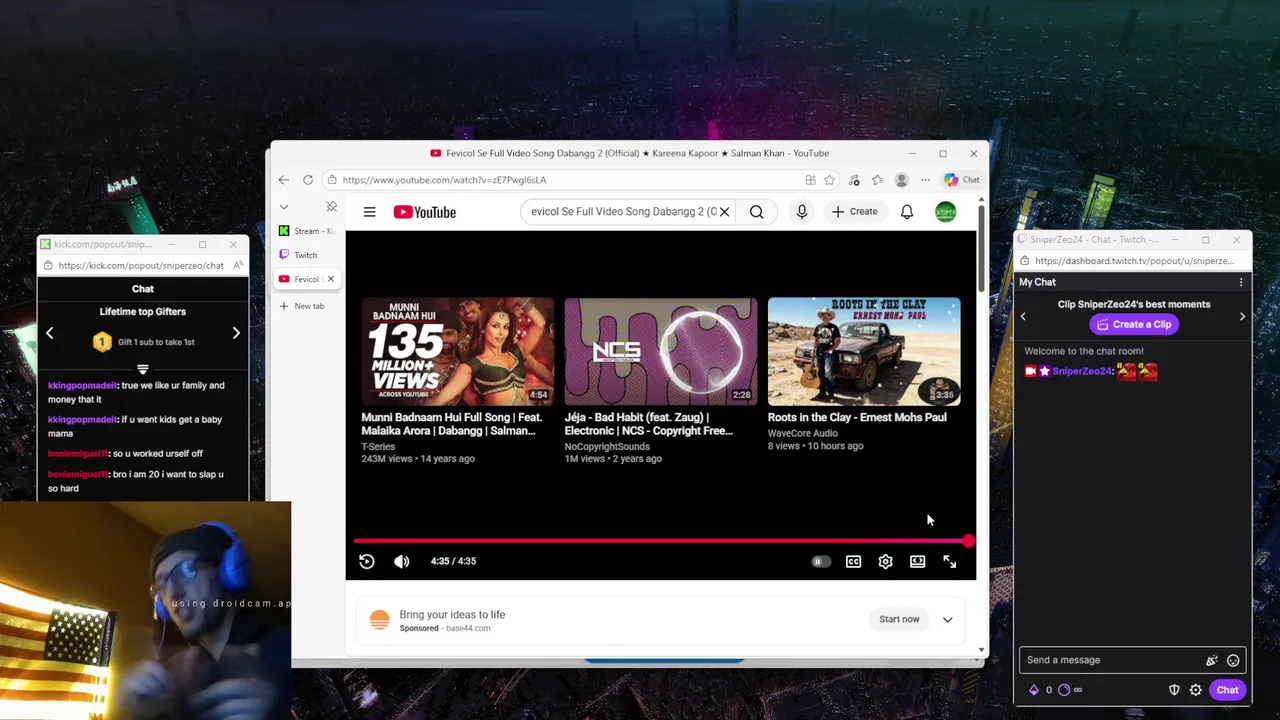Mute the video with the speaker icon
1280x720 pixels.
tap(402, 561)
